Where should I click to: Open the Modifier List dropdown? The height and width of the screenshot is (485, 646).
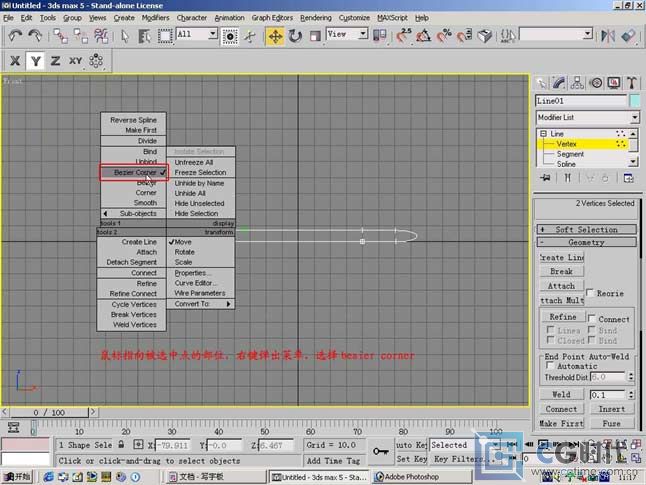pos(634,117)
